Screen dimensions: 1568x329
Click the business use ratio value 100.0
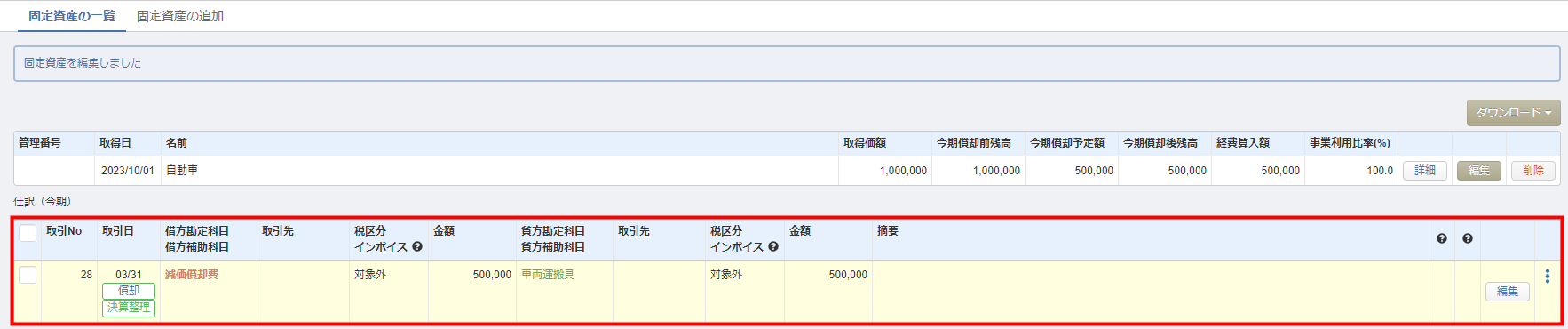1380,171
